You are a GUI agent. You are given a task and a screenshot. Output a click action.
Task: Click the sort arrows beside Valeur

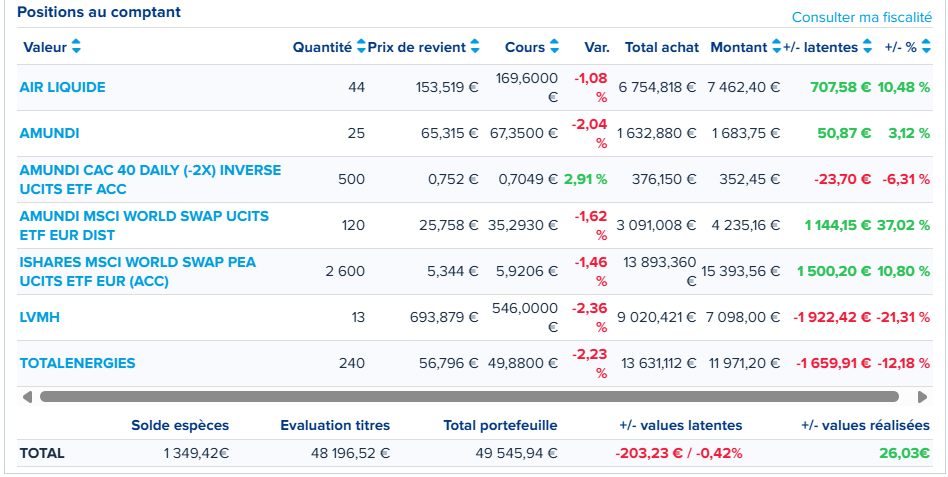tap(76, 47)
